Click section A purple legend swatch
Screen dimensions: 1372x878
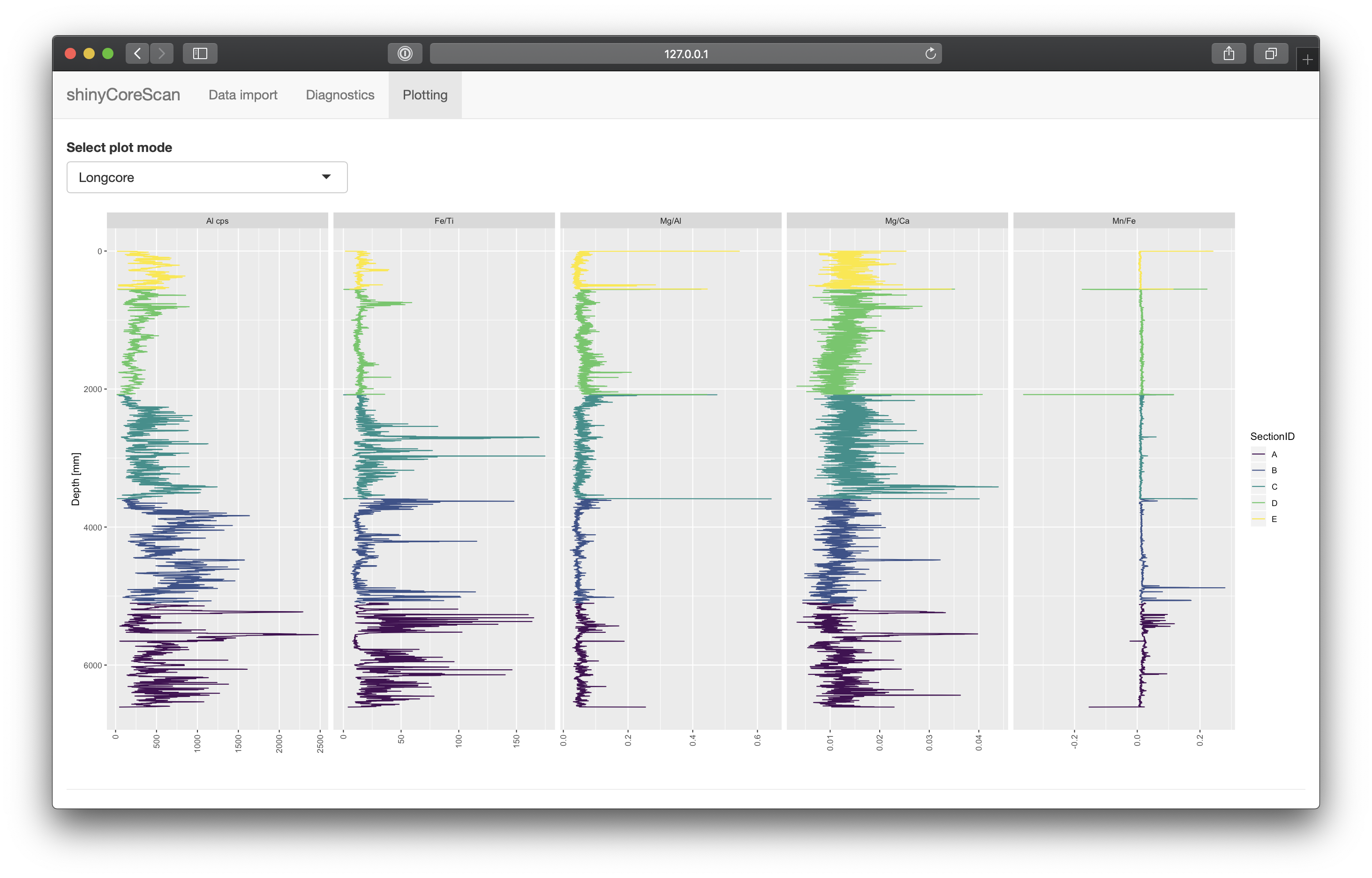pyautogui.click(x=1258, y=454)
